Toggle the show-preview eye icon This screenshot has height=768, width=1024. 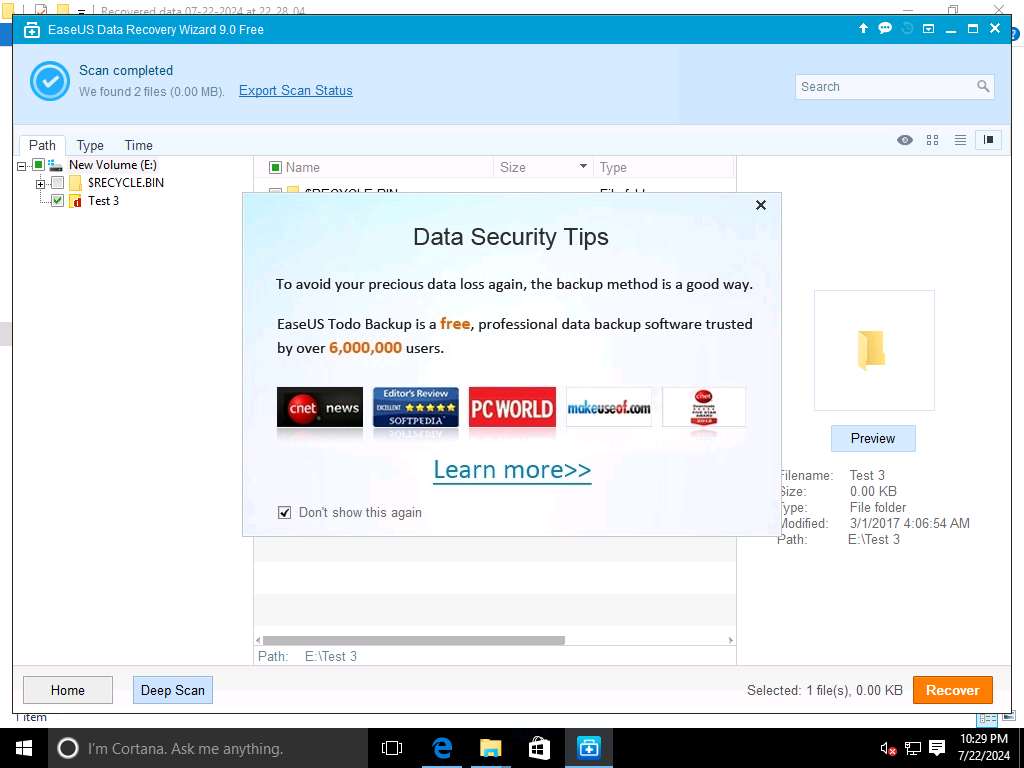(x=904, y=140)
